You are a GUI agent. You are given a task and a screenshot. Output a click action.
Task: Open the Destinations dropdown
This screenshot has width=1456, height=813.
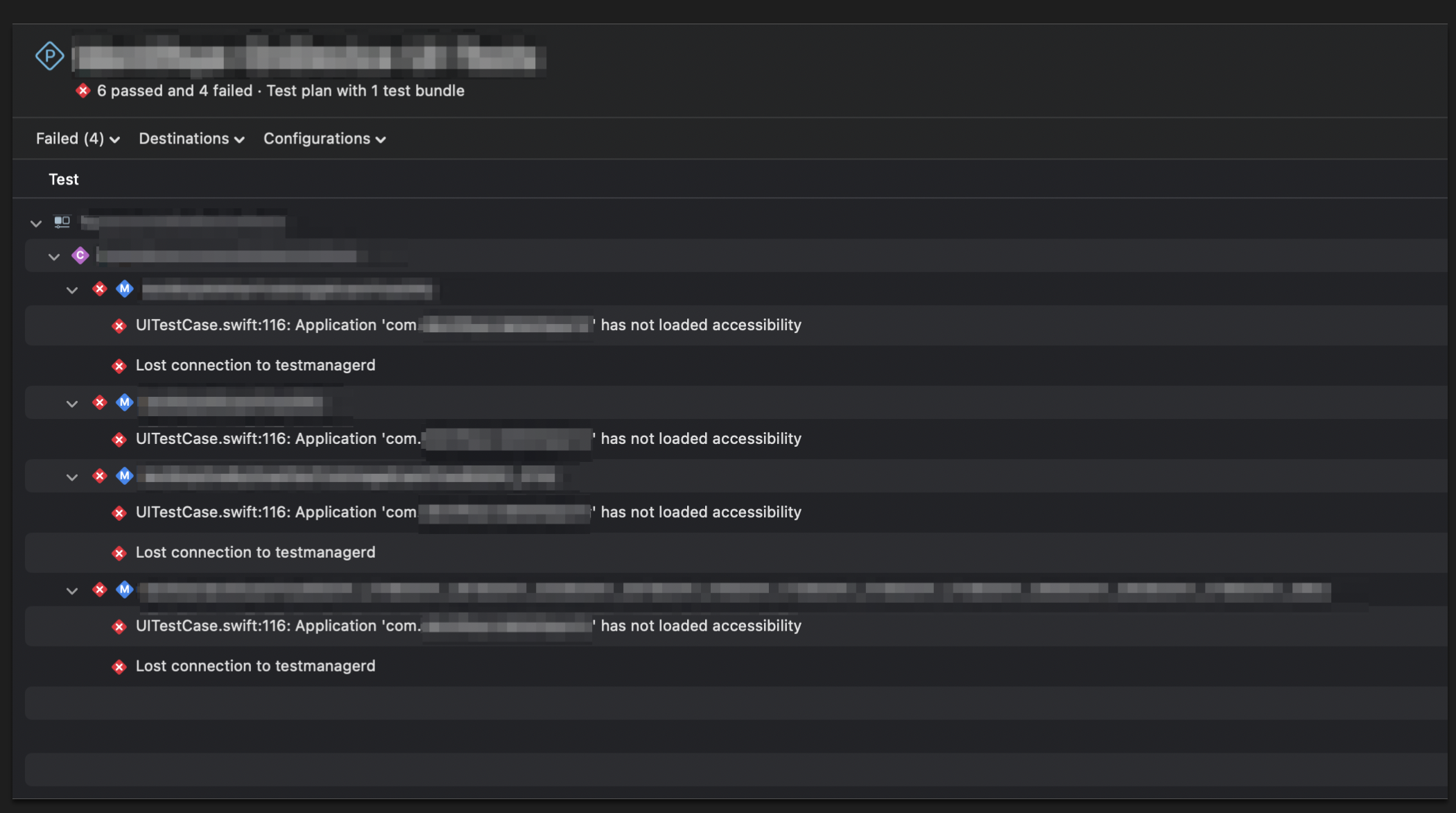(x=192, y=139)
